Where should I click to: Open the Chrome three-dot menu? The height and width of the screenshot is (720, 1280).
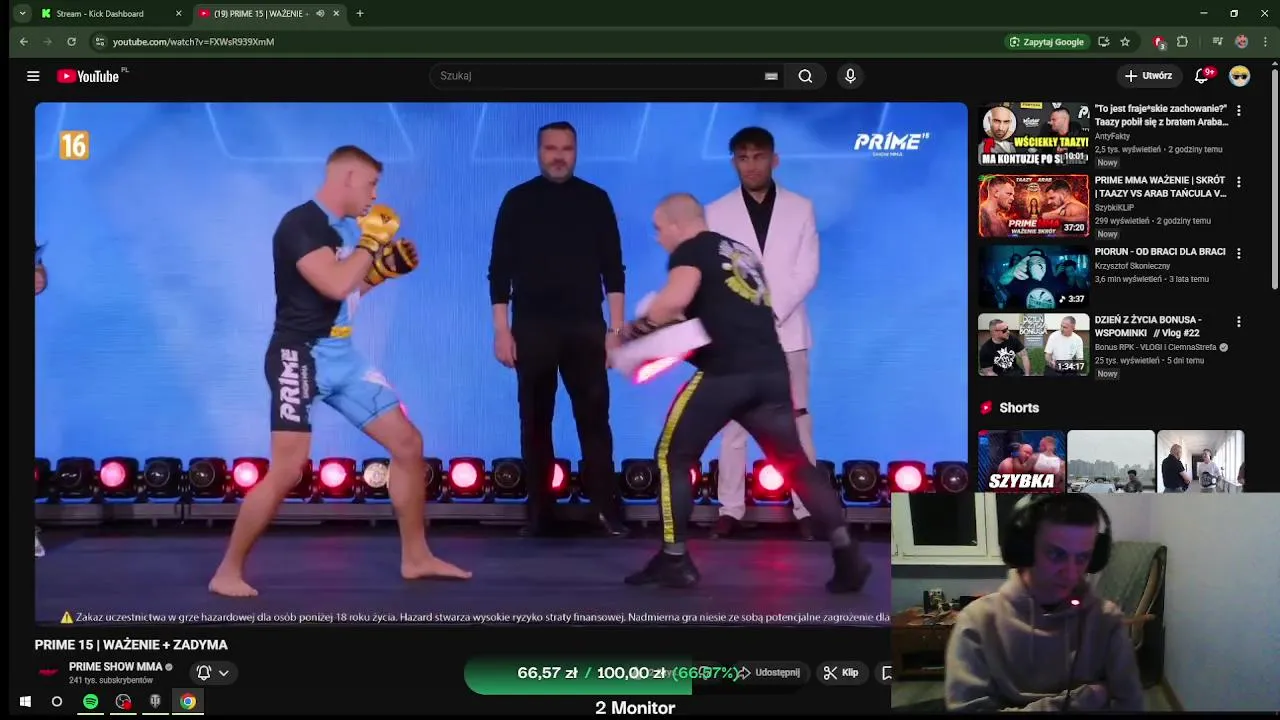1266,42
